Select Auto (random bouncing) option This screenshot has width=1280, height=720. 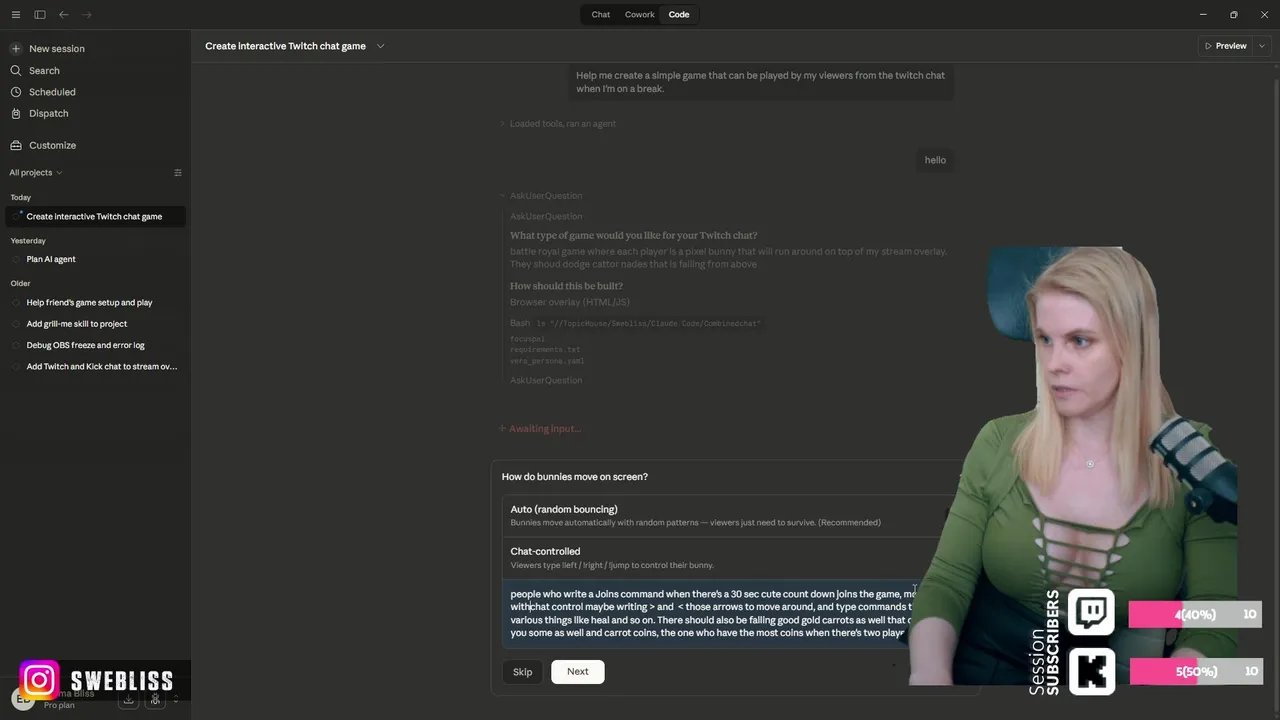click(728, 515)
